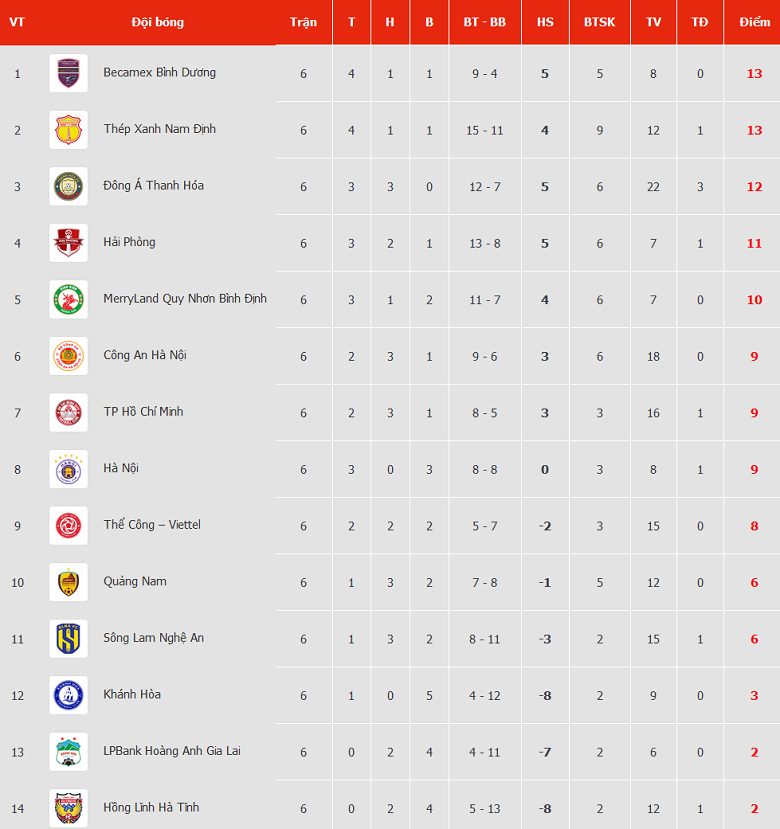Open the Quảng Nam team name link

click(135, 582)
